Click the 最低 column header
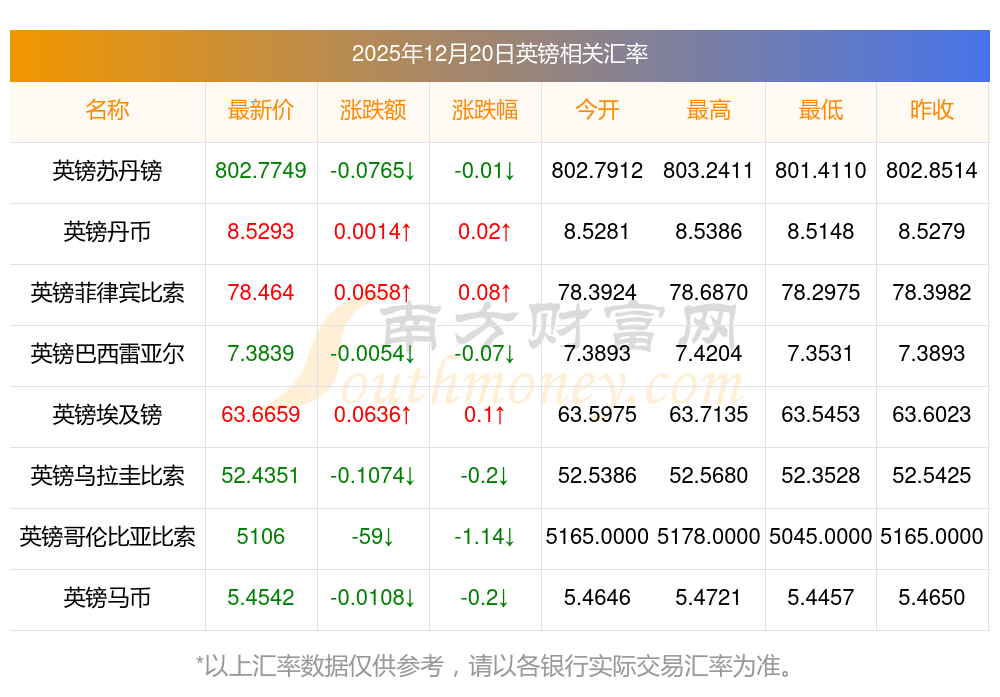Viewport: 1000px width, 697px height. coord(821,110)
